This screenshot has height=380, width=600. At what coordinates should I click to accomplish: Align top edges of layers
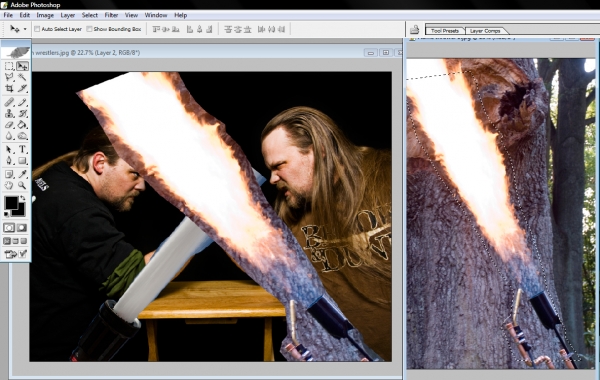pyautogui.click(x=156, y=29)
